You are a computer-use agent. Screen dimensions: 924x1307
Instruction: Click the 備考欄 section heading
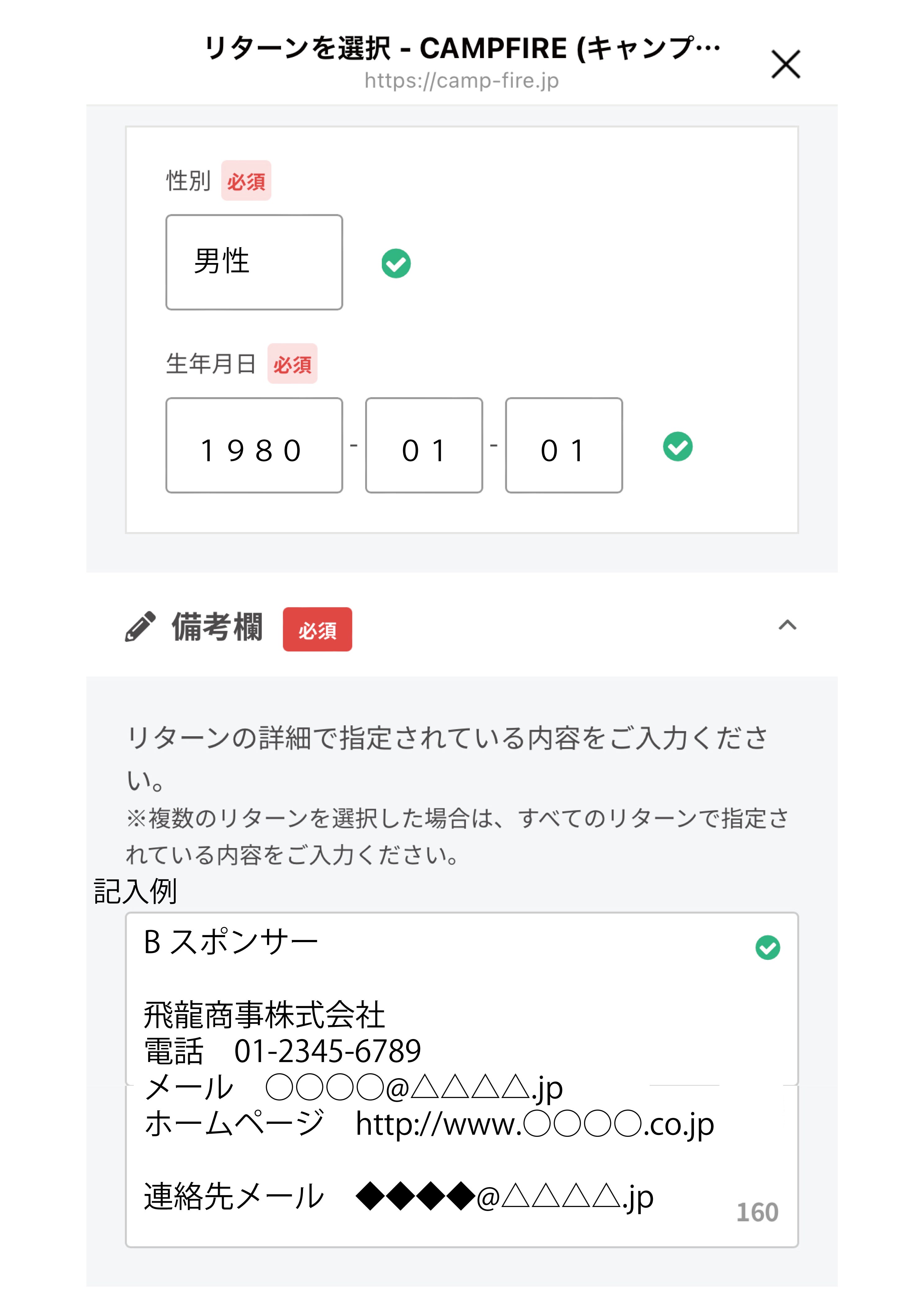click(217, 627)
